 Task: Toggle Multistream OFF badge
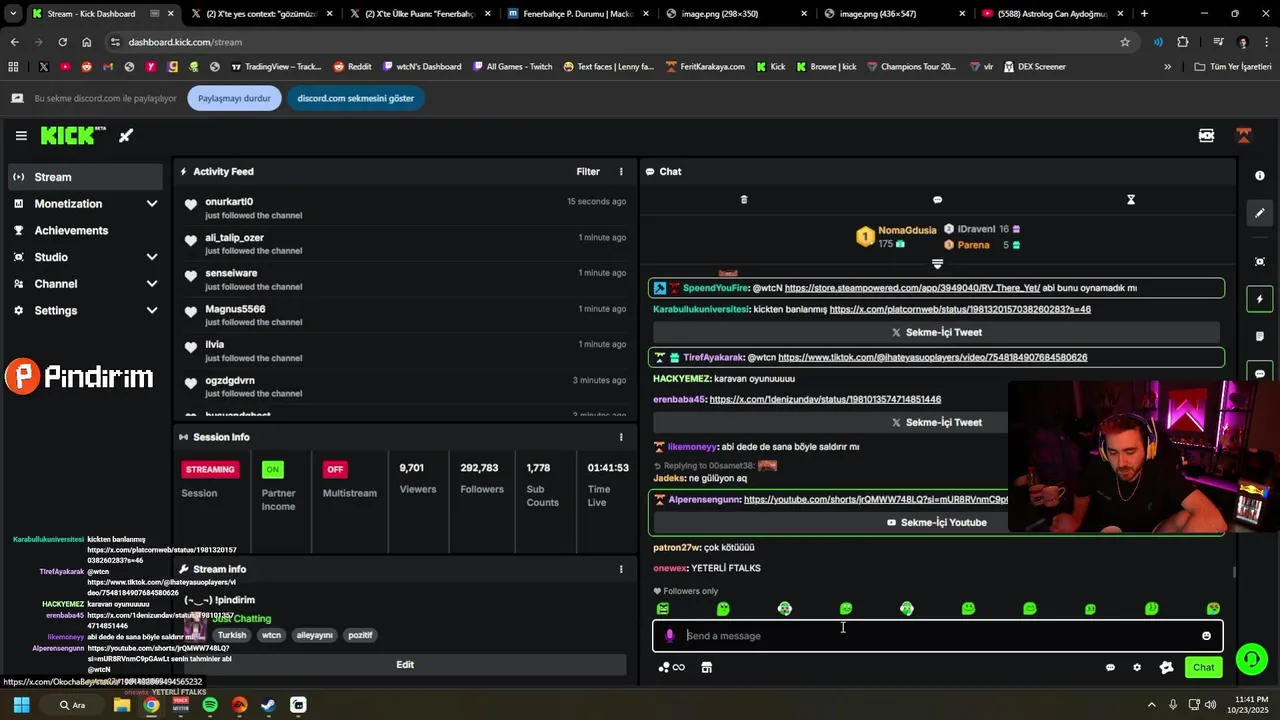pos(335,469)
